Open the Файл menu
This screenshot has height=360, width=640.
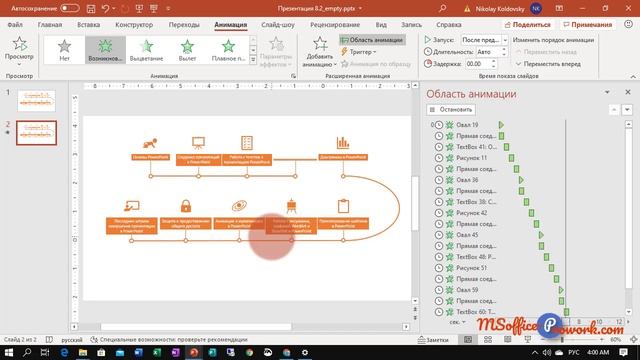click(15, 25)
